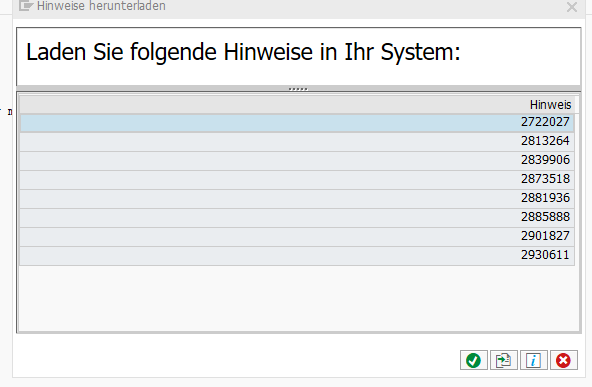This screenshot has height=387, width=592.
Task: Cancel with the red X button
Action: [563, 360]
